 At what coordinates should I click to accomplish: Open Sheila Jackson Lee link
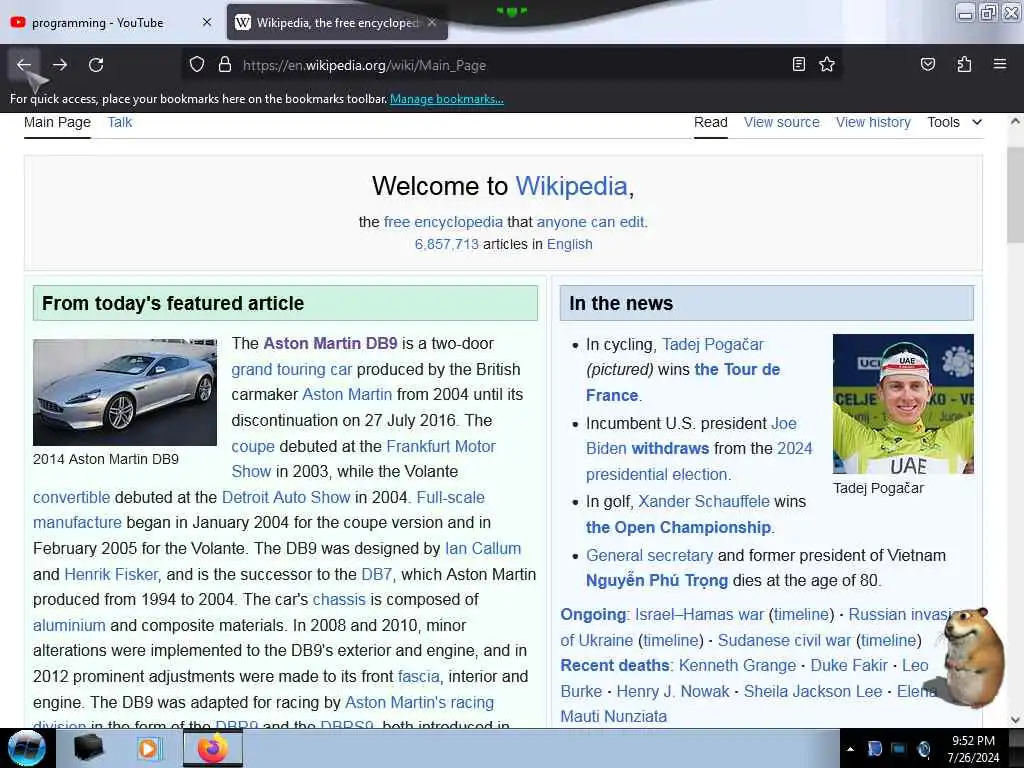(812, 692)
